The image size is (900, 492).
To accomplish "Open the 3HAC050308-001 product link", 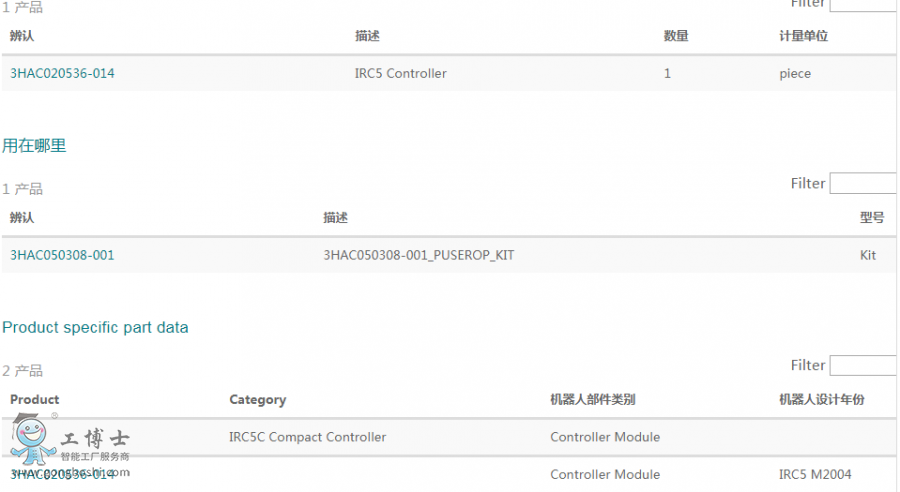I will [62, 255].
